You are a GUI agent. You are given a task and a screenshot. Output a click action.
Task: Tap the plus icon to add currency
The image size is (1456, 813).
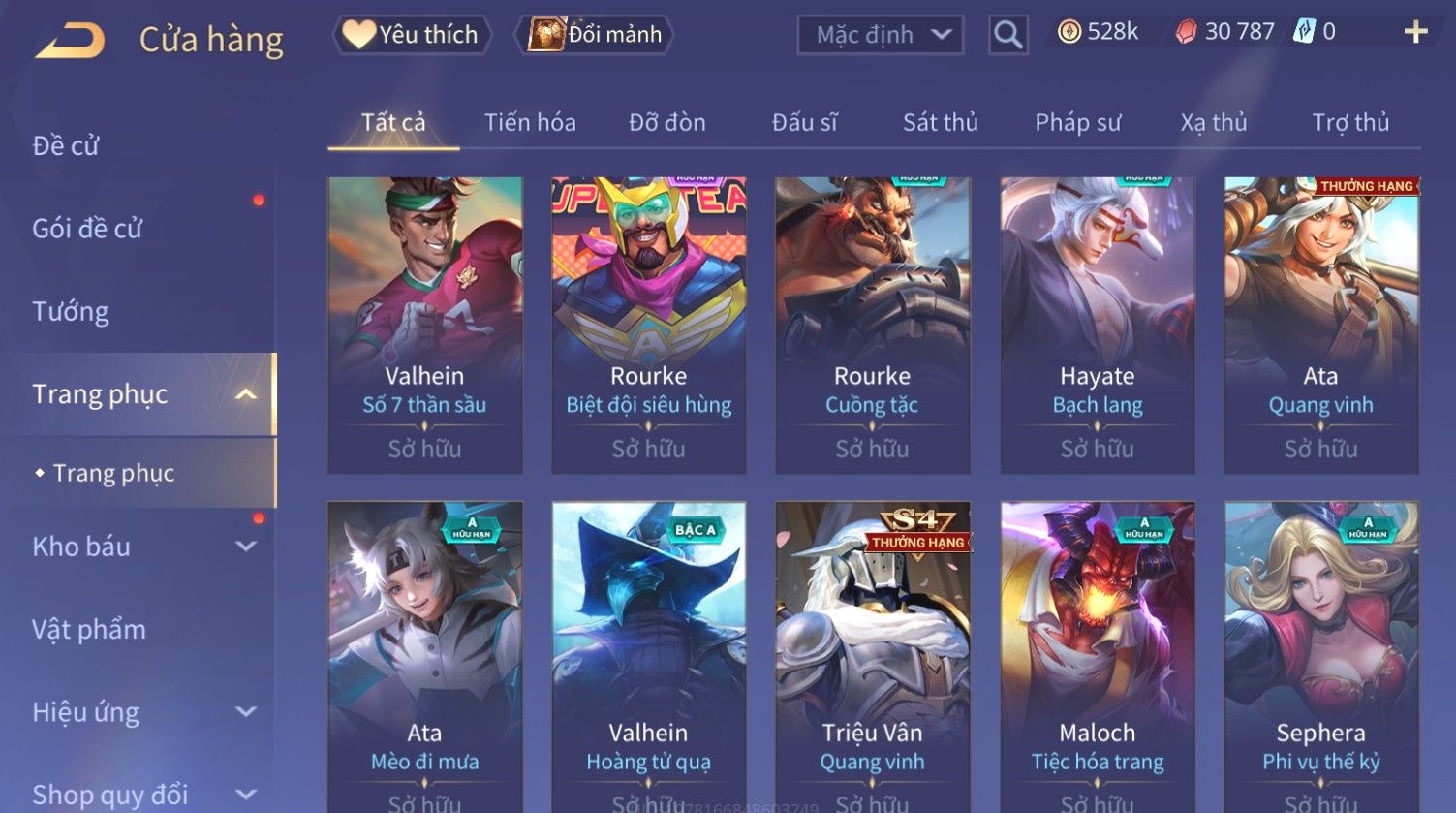[x=1415, y=32]
